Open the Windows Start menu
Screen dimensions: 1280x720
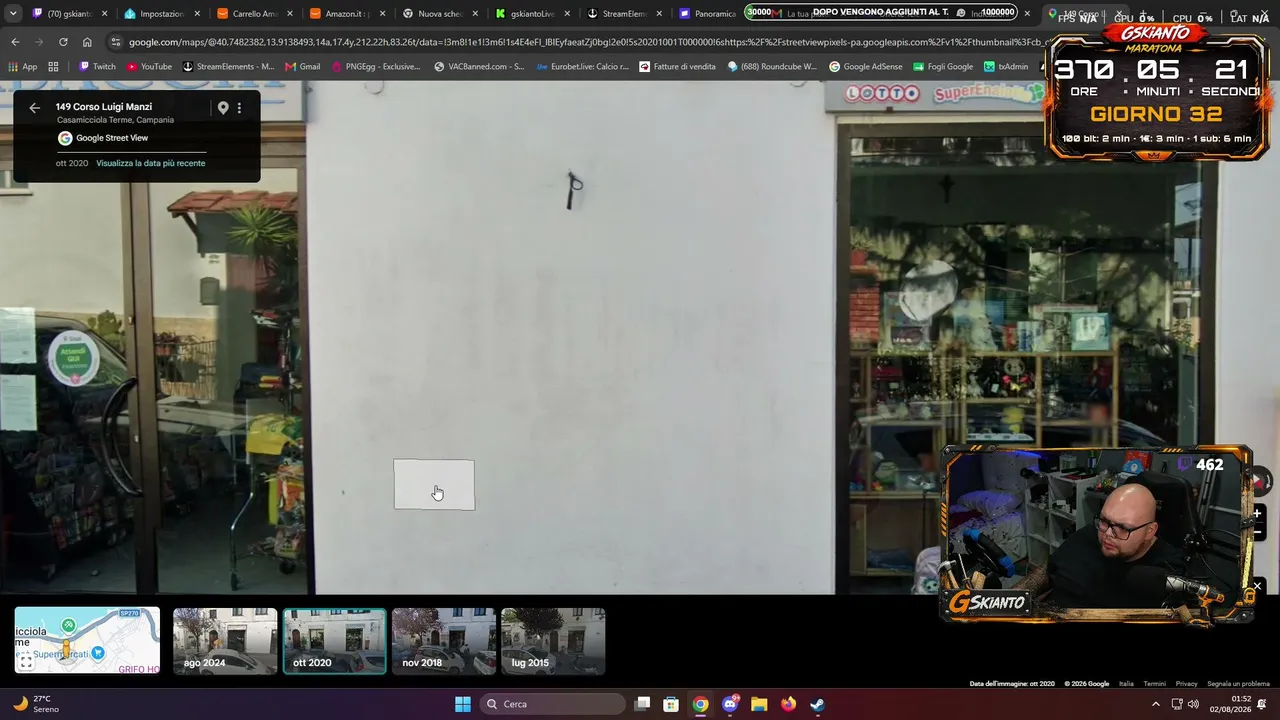463,704
